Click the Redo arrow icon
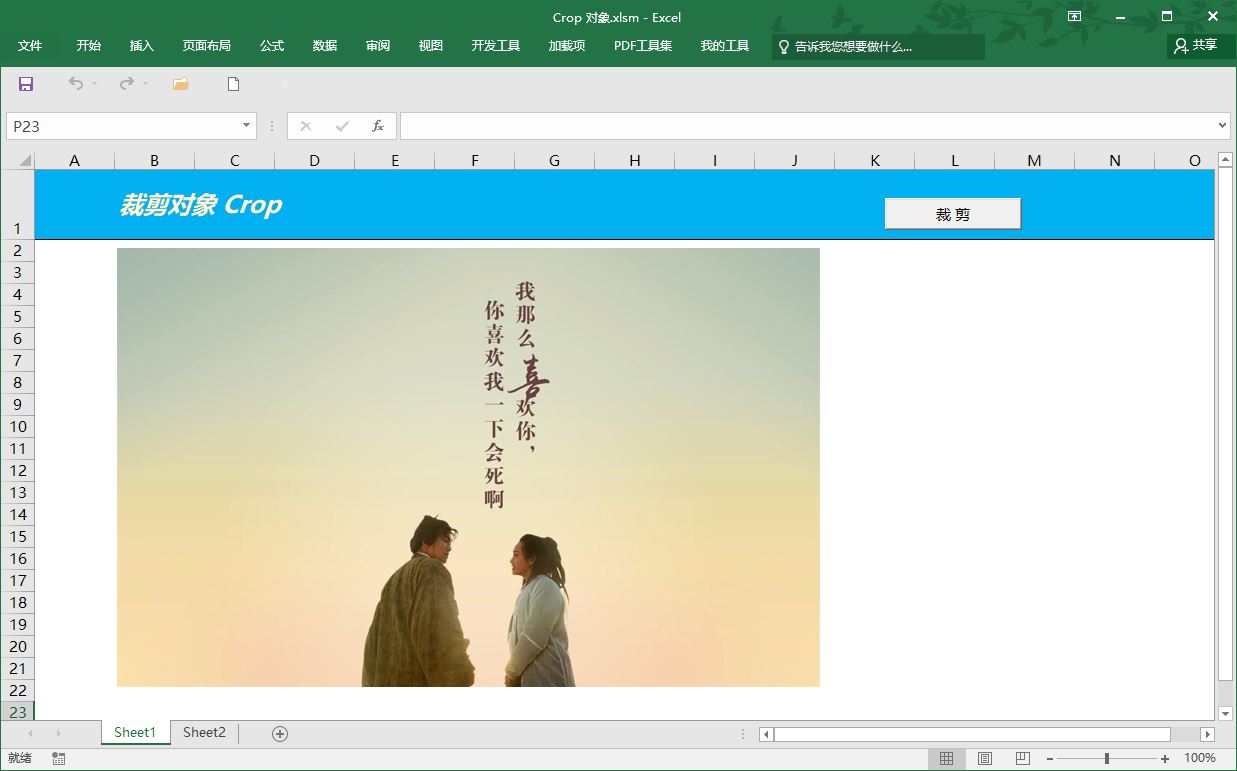 [126, 84]
